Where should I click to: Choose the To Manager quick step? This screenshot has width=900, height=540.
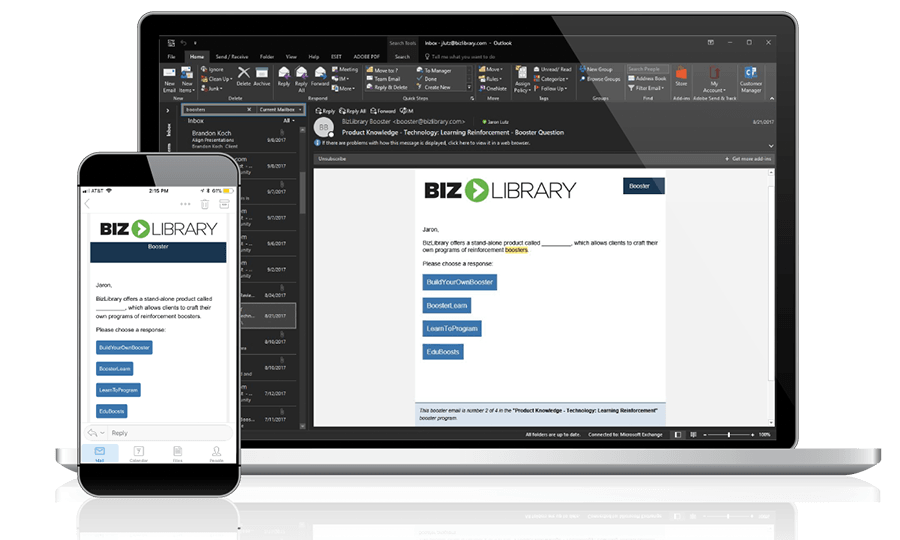click(435, 71)
